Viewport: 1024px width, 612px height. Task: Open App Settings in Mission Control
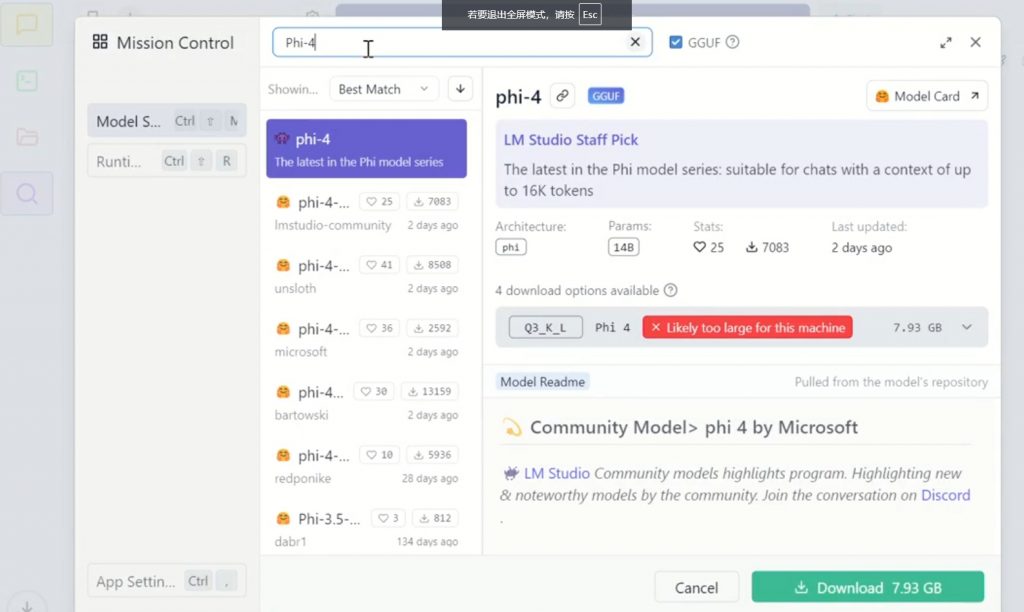coord(167,581)
